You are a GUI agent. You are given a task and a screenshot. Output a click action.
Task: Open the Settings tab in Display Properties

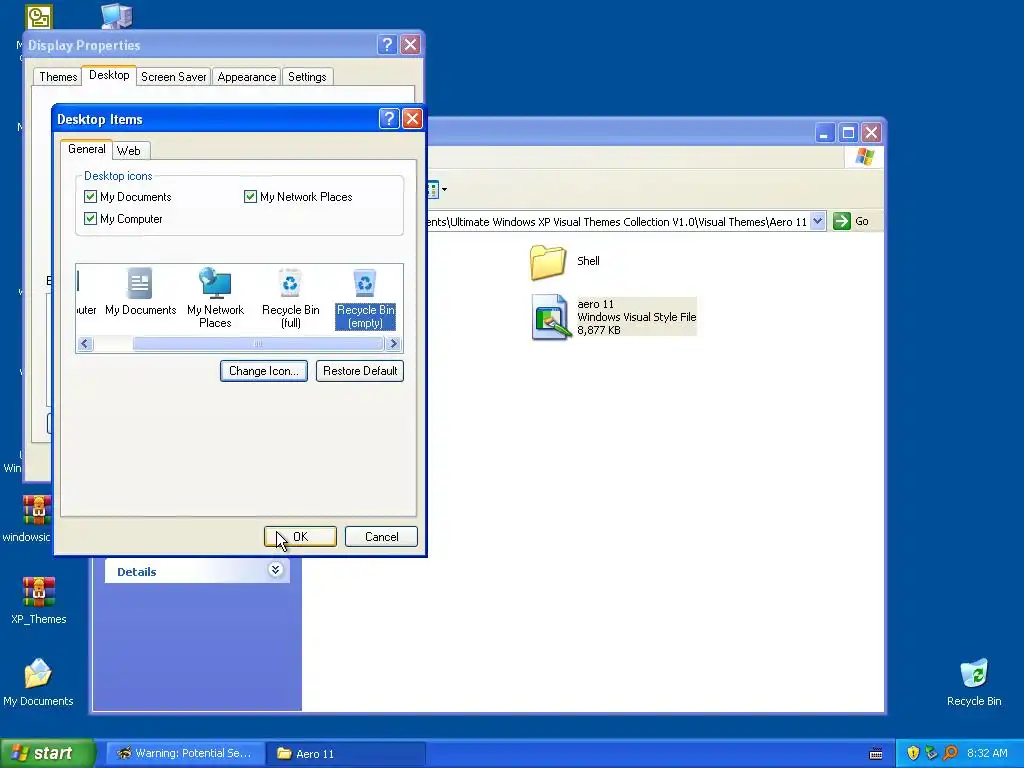coord(307,76)
